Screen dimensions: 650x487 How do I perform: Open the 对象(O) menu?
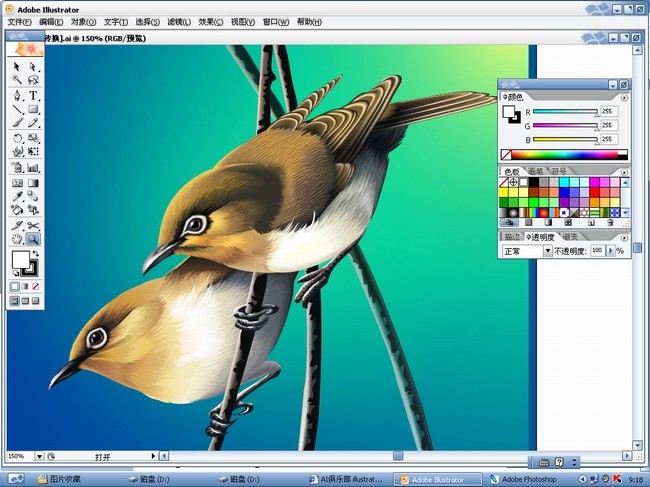(x=83, y=22)
